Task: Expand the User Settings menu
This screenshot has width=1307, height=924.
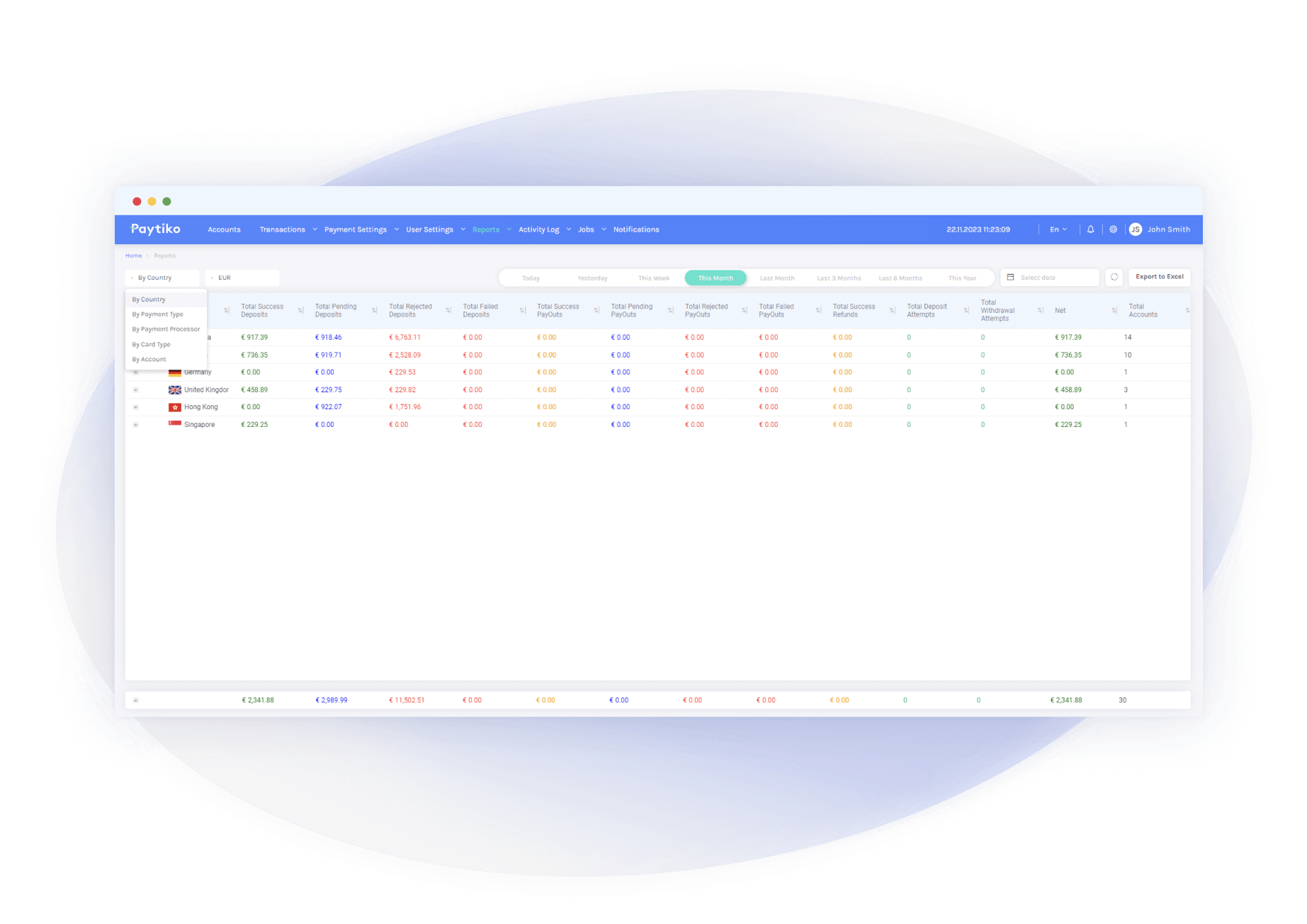Action: pos(435,229)
